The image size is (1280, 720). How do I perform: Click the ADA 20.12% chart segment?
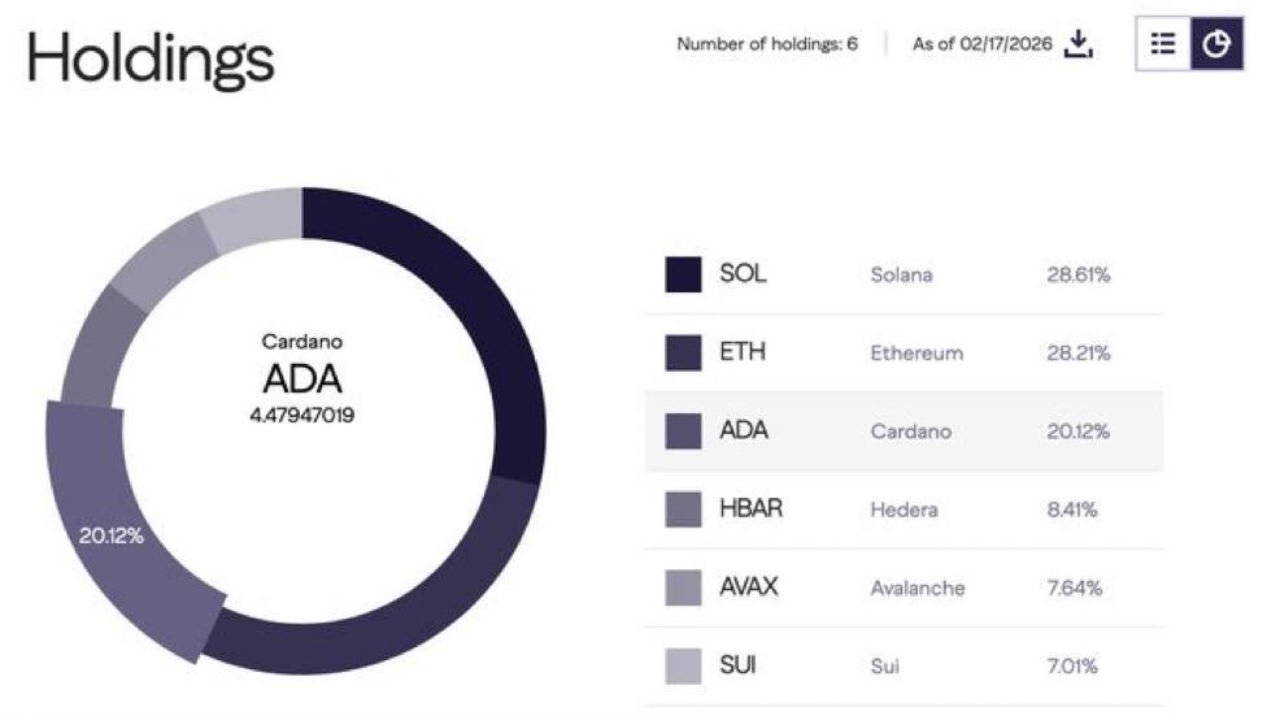coord(120,540)
